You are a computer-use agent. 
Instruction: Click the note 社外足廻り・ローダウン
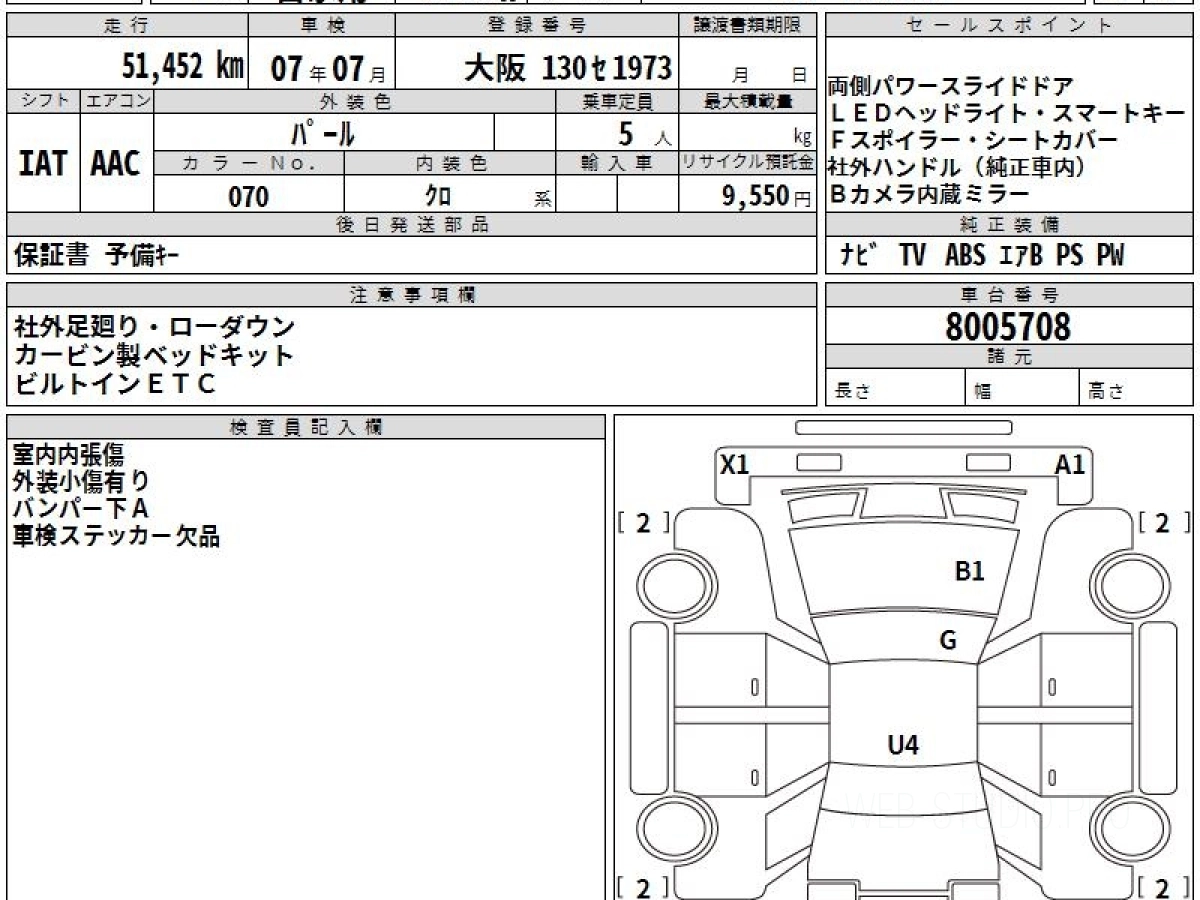coord(155,326)
